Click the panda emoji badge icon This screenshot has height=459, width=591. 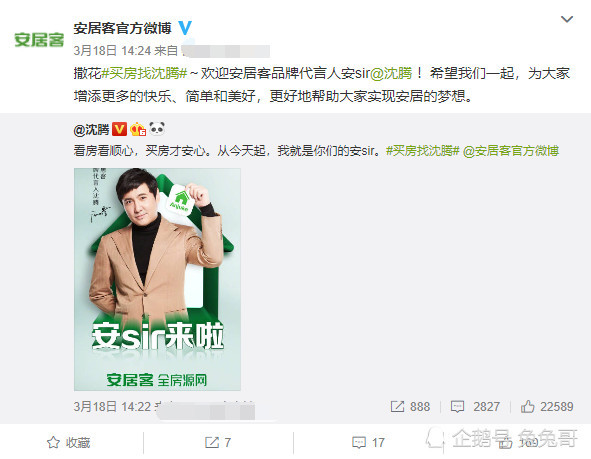157,129
